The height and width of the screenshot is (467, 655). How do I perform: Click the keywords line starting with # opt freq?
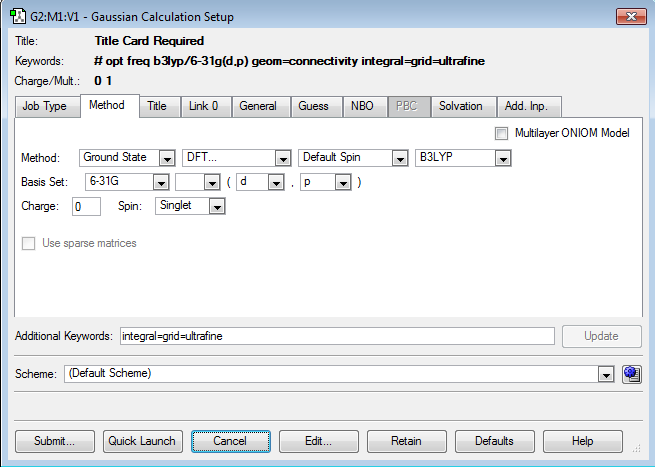click(289, 61)
